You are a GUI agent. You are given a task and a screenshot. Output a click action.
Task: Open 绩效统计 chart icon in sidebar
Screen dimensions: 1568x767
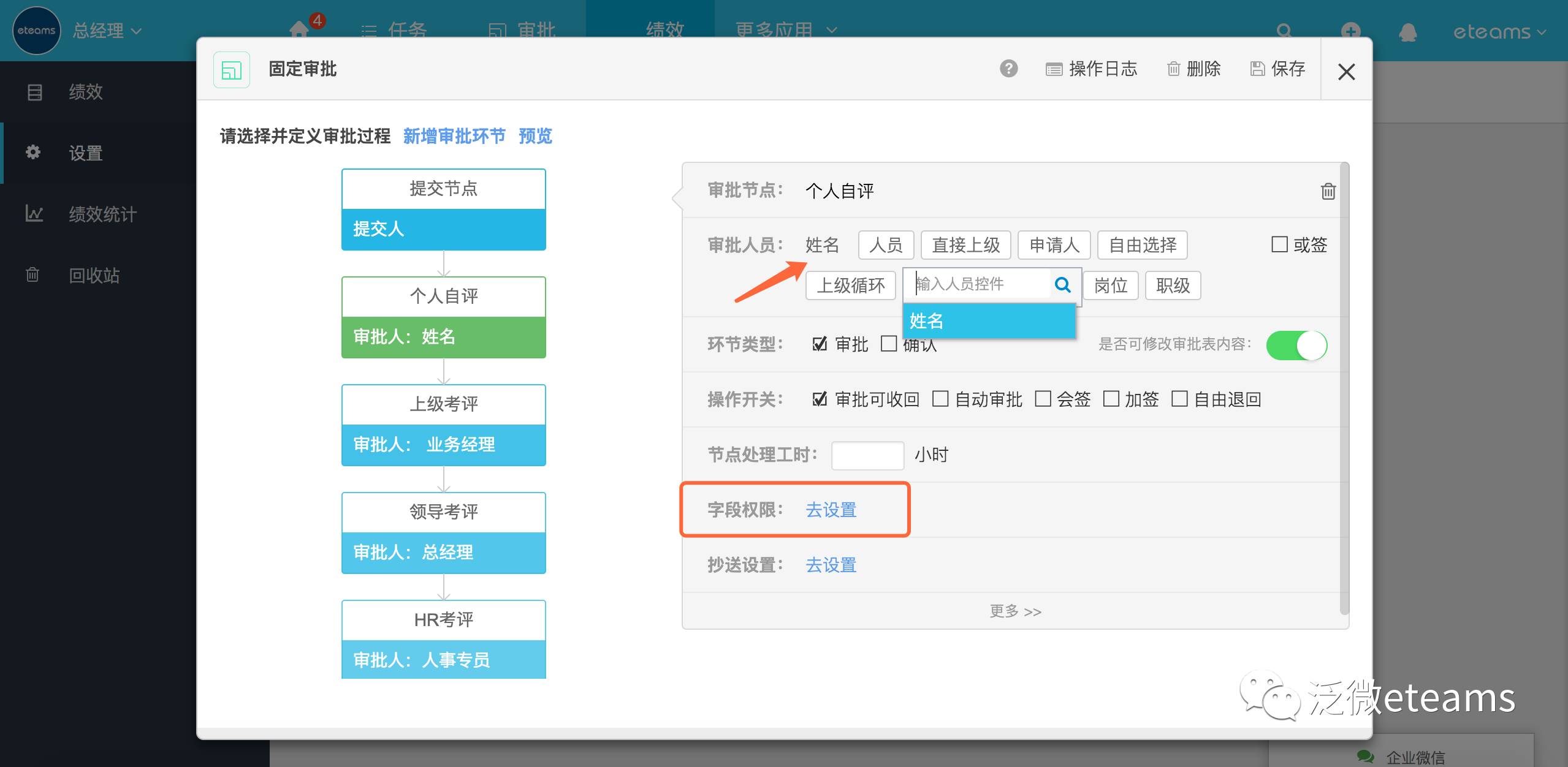tap(34, 214)
